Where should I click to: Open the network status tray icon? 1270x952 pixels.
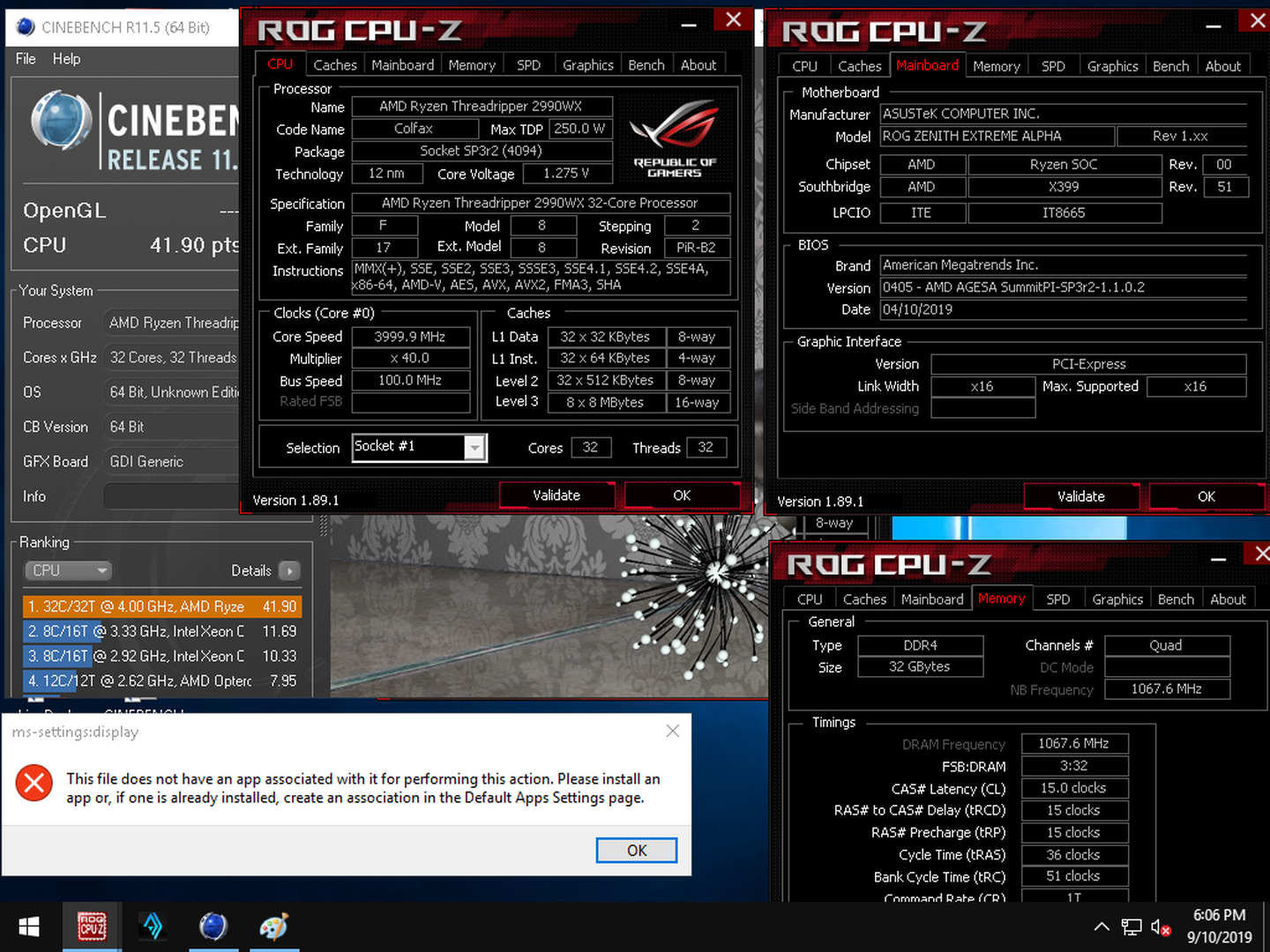coord(1132,926)
